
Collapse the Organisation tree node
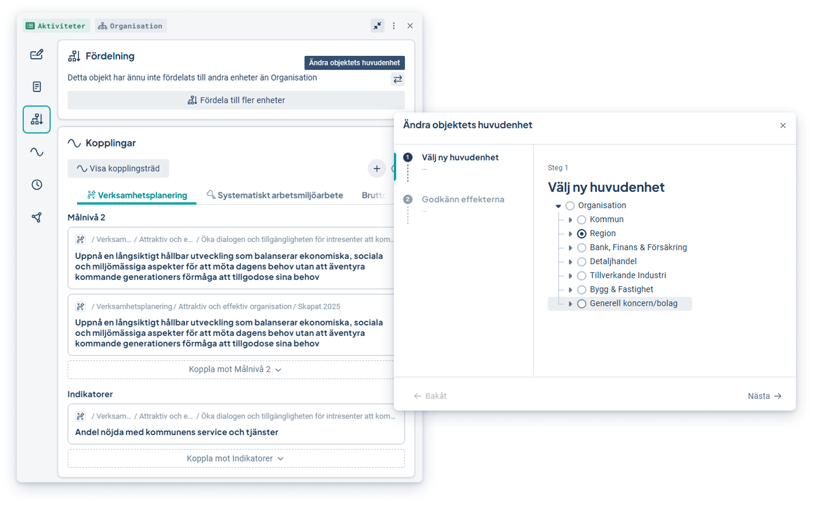(x=559, y=206)
